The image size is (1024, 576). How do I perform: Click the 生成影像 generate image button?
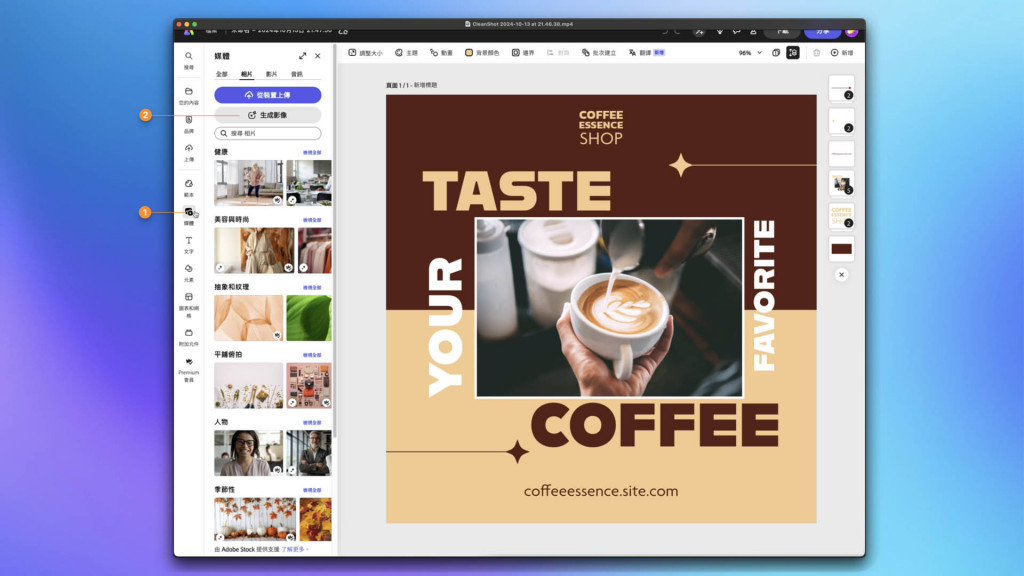point(268,115)
